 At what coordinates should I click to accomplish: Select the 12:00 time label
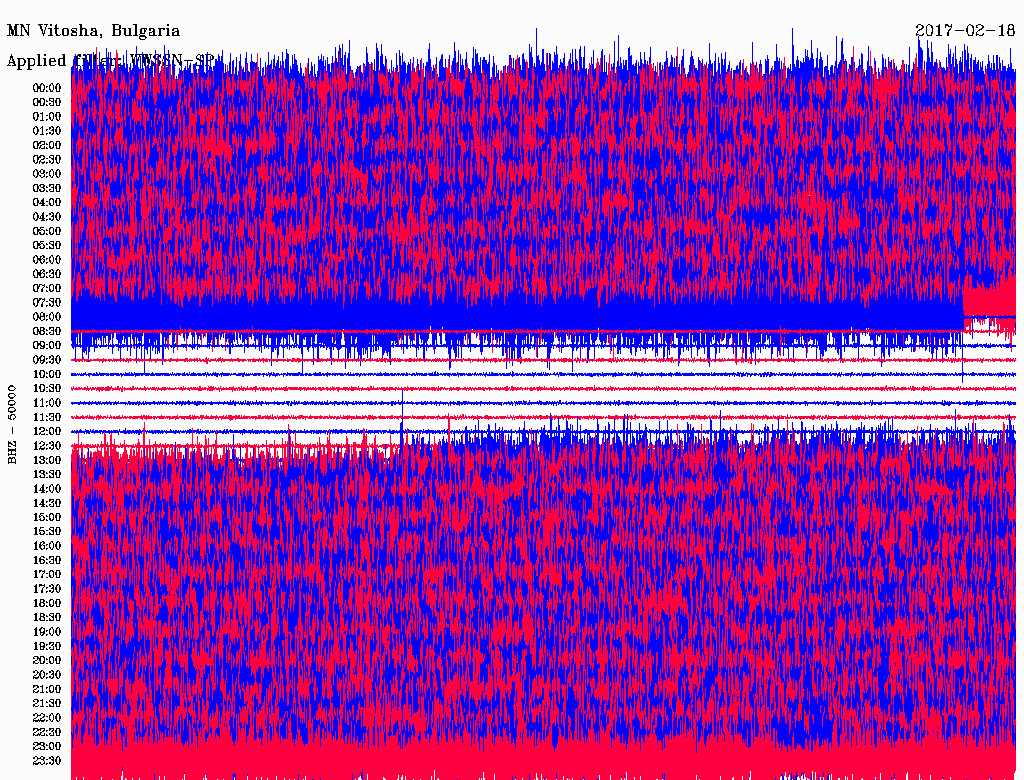tap(47, 431)
